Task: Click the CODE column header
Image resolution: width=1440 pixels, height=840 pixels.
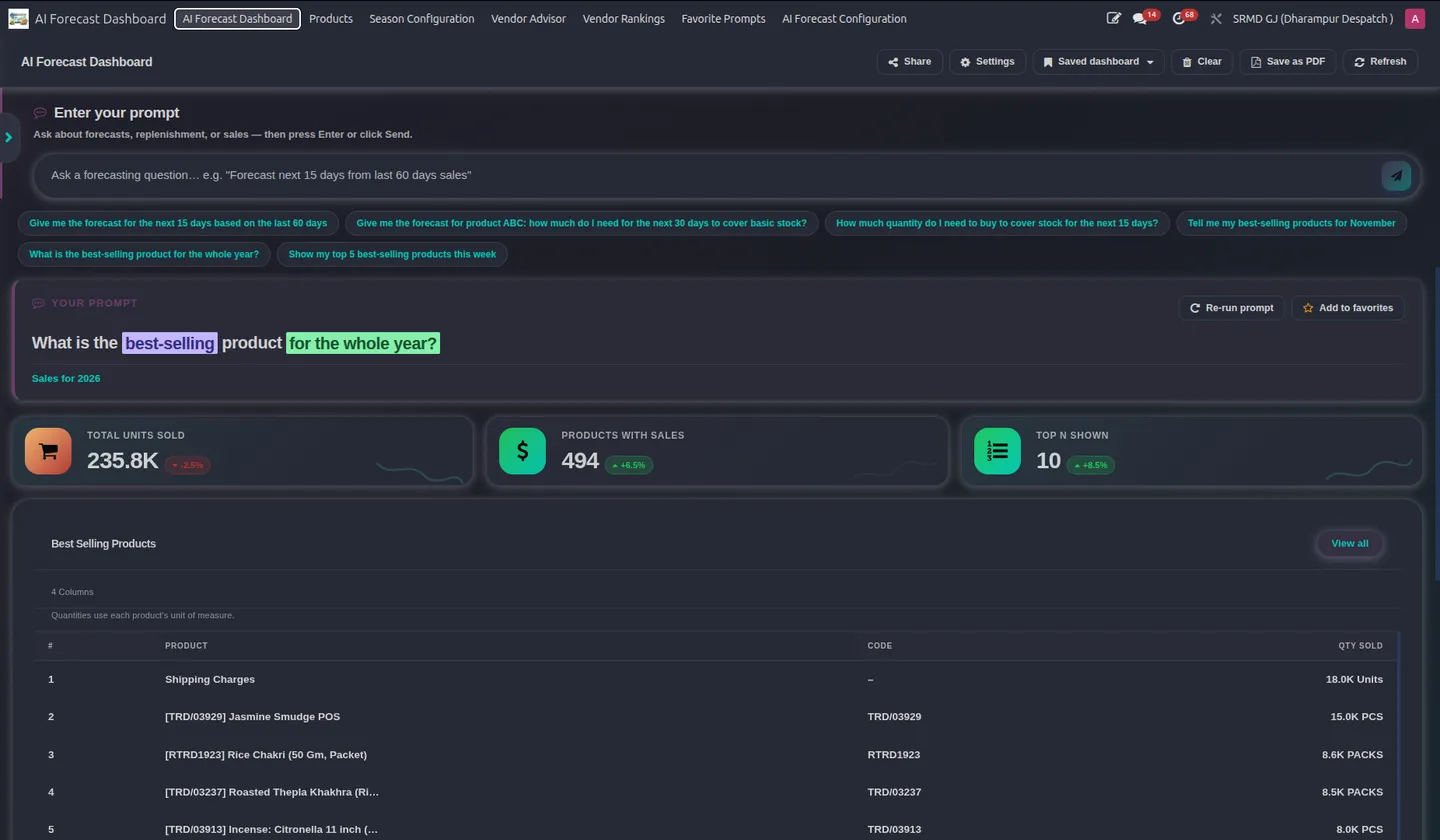Action: point(880,646)
